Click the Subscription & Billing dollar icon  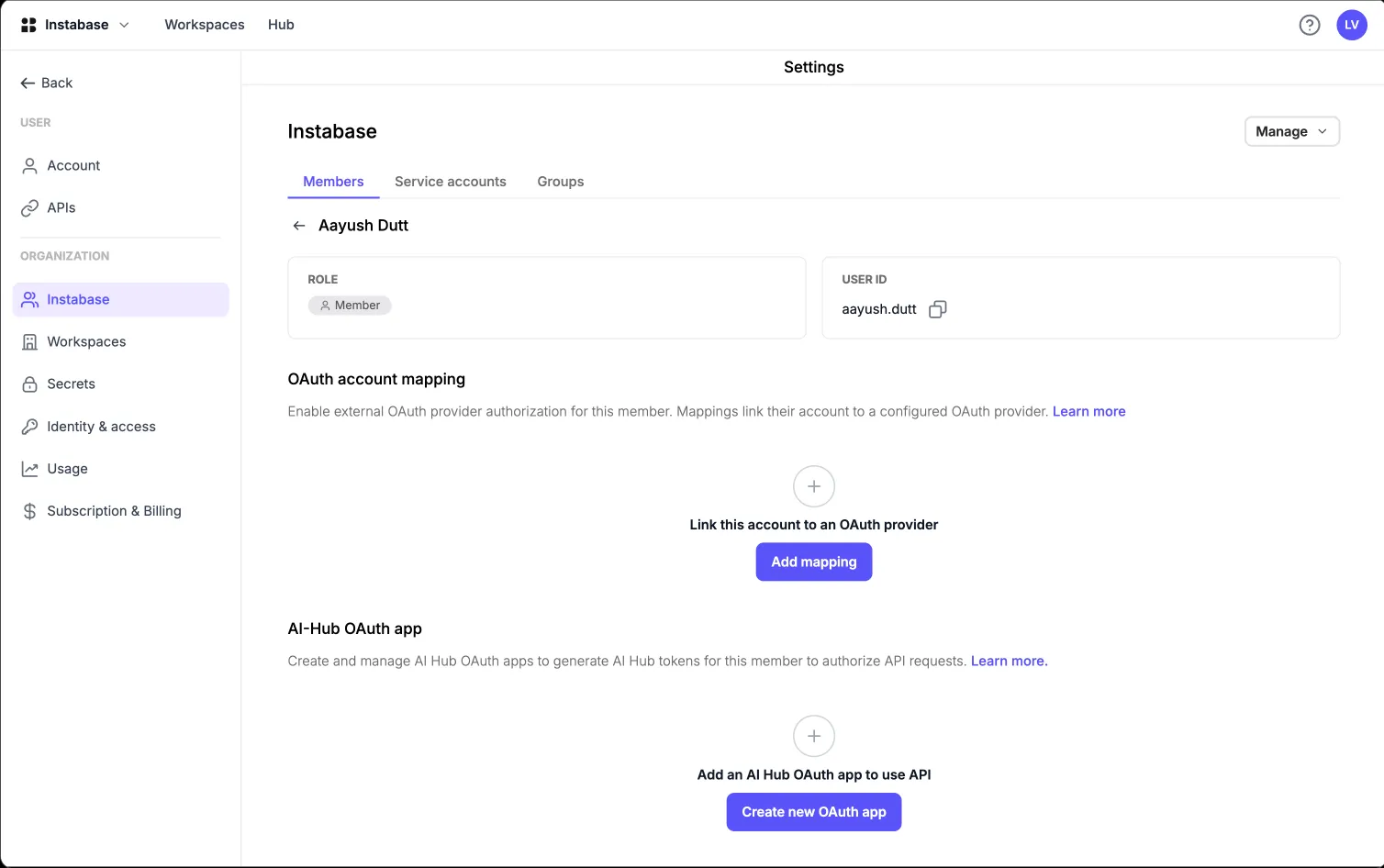pyautogui.click(x=30, y=511)
